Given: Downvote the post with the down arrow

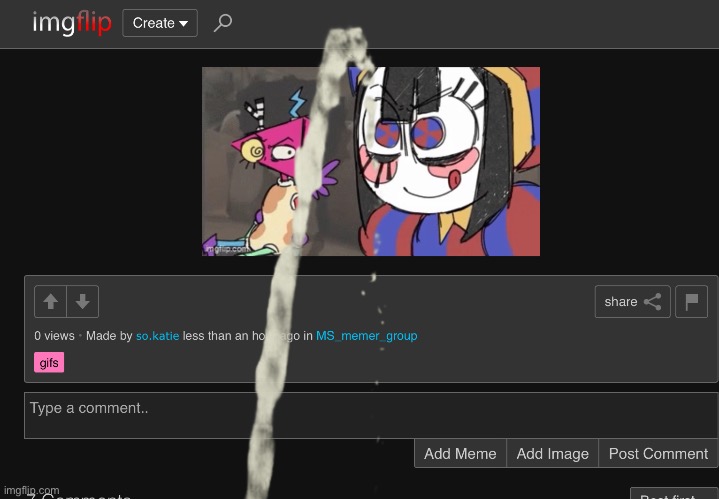Looking at the screenshot, I should 83,301.
